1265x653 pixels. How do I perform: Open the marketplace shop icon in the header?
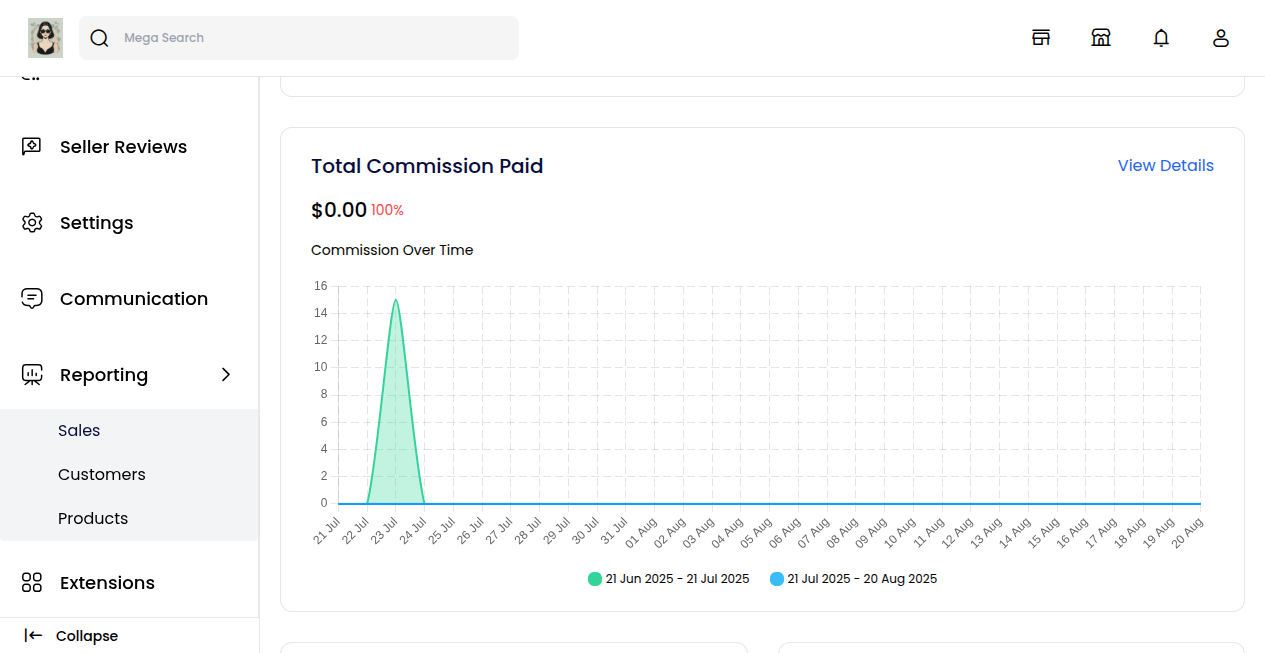[x=1101, y=37]
